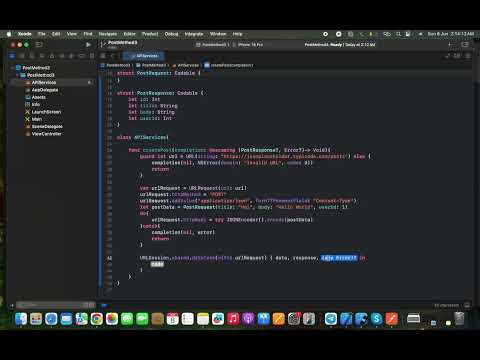Collapse the PostMethod3 project root
The image size is (480, 360).
pos(12,68)
